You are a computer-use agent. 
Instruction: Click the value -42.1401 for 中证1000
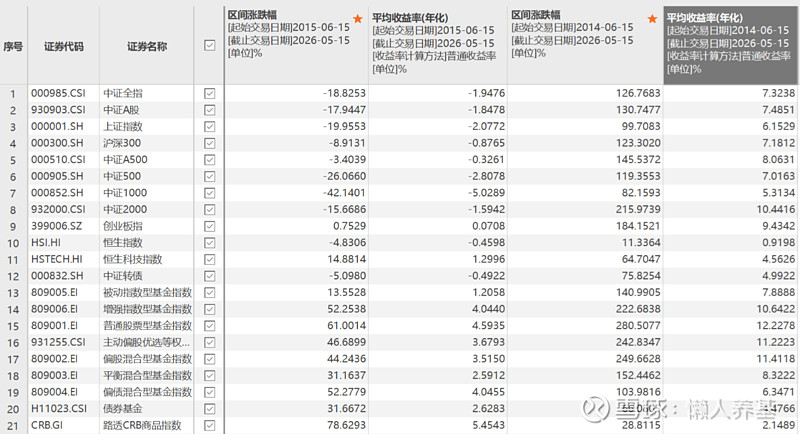[344, 193]
